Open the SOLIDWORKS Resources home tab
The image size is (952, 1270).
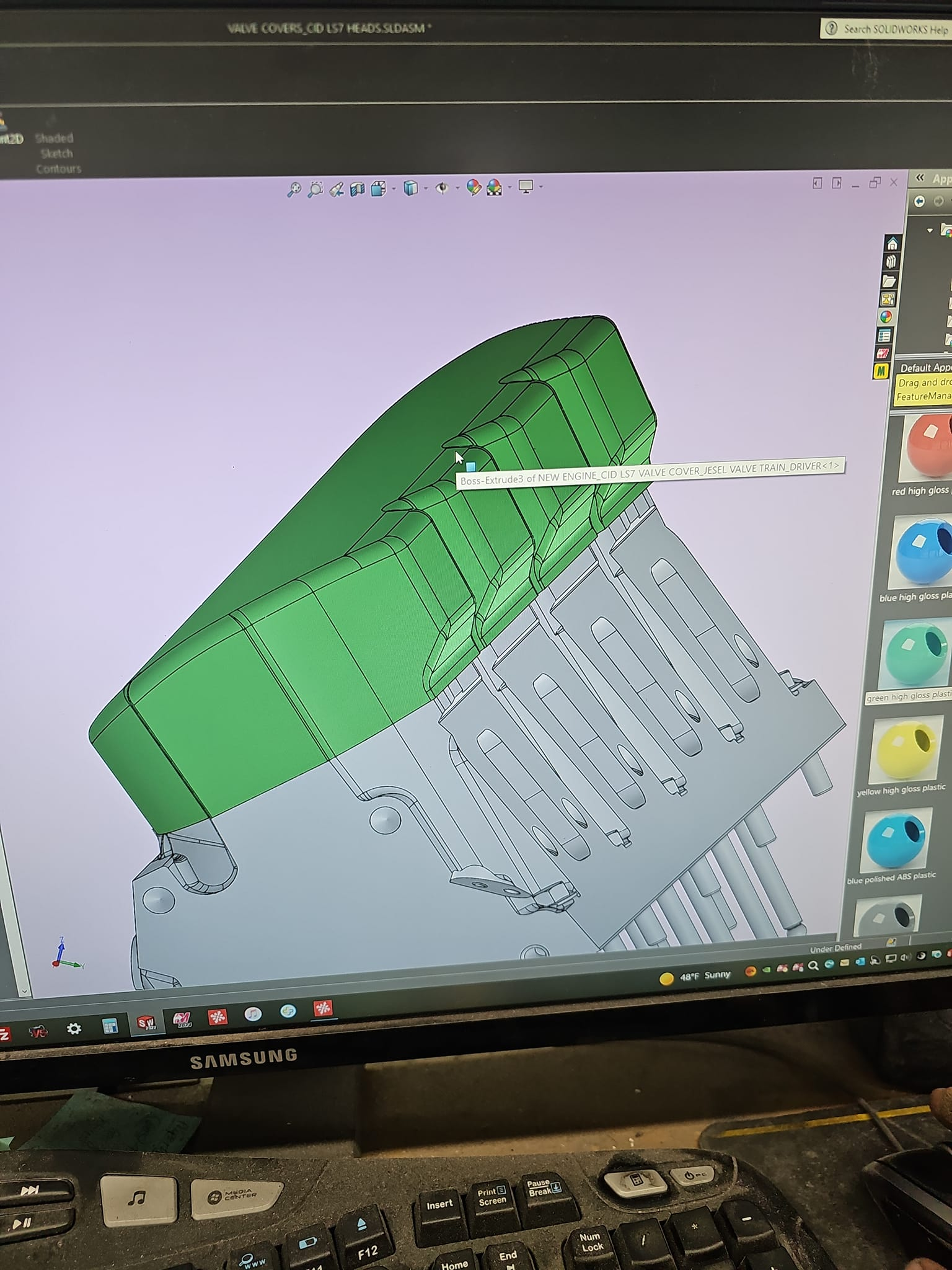892,243
